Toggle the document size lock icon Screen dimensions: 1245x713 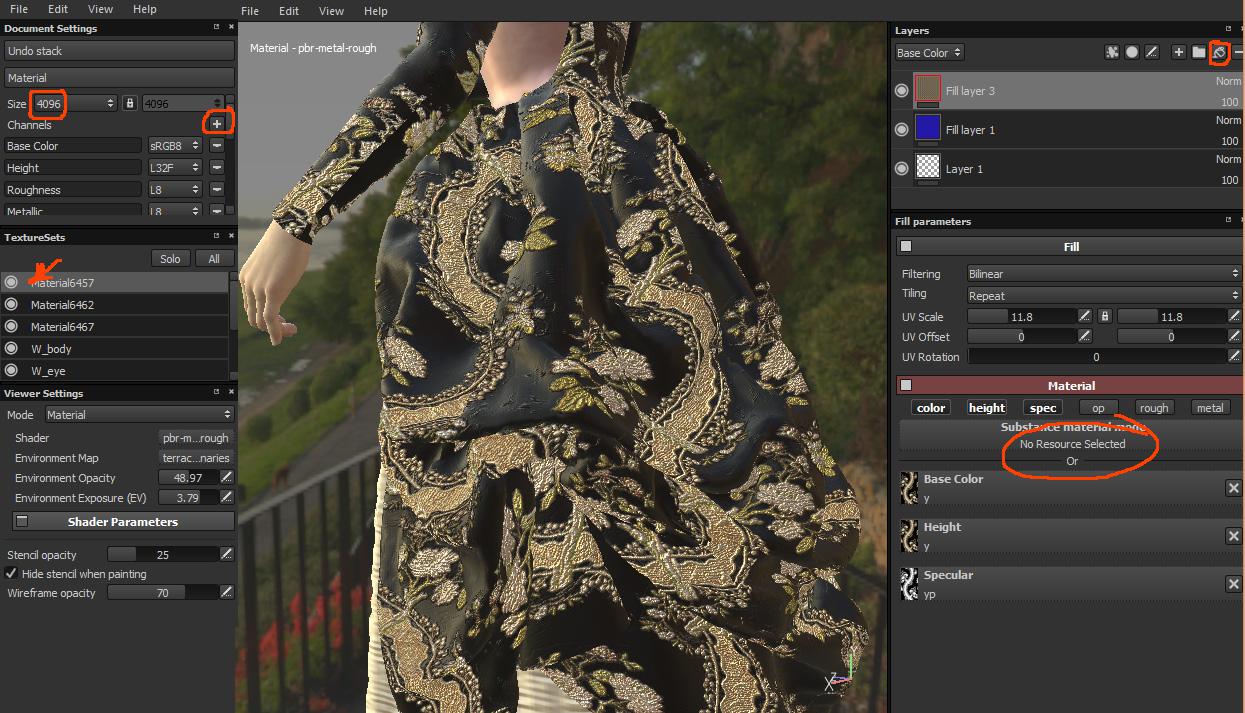130,103
